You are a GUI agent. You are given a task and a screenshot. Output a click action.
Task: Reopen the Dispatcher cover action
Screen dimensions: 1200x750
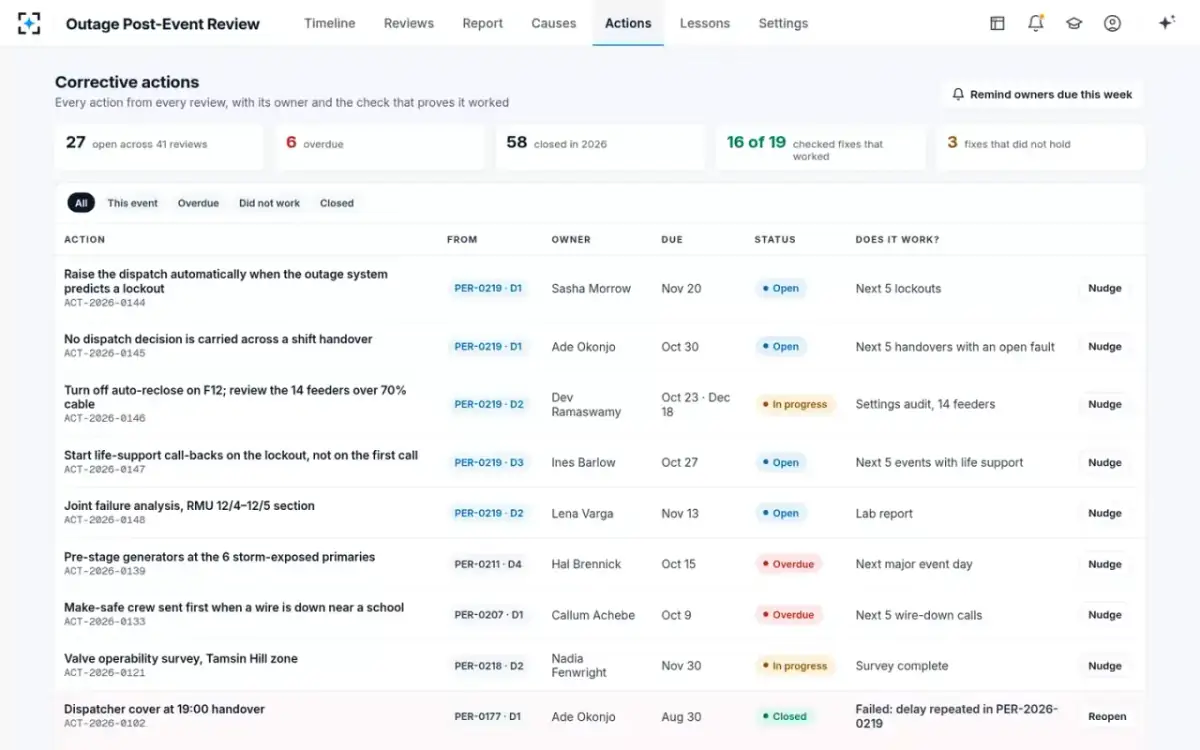tap(1107, 716)
